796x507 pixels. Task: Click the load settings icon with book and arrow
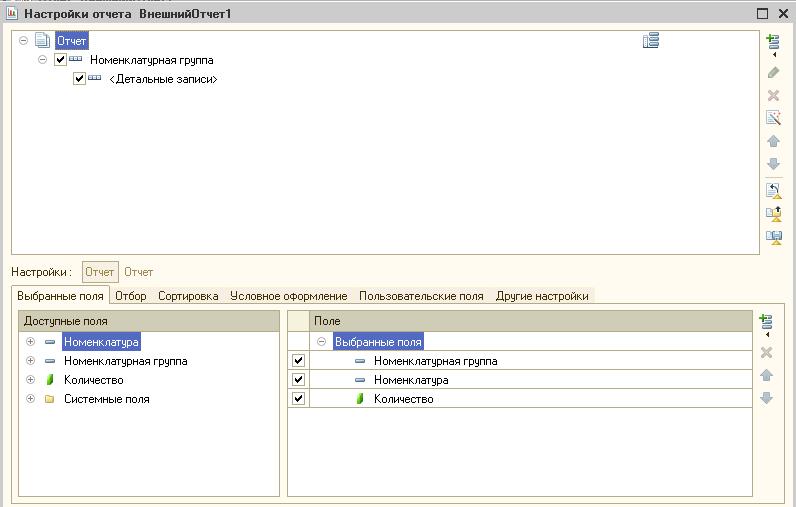coord(773,213)
